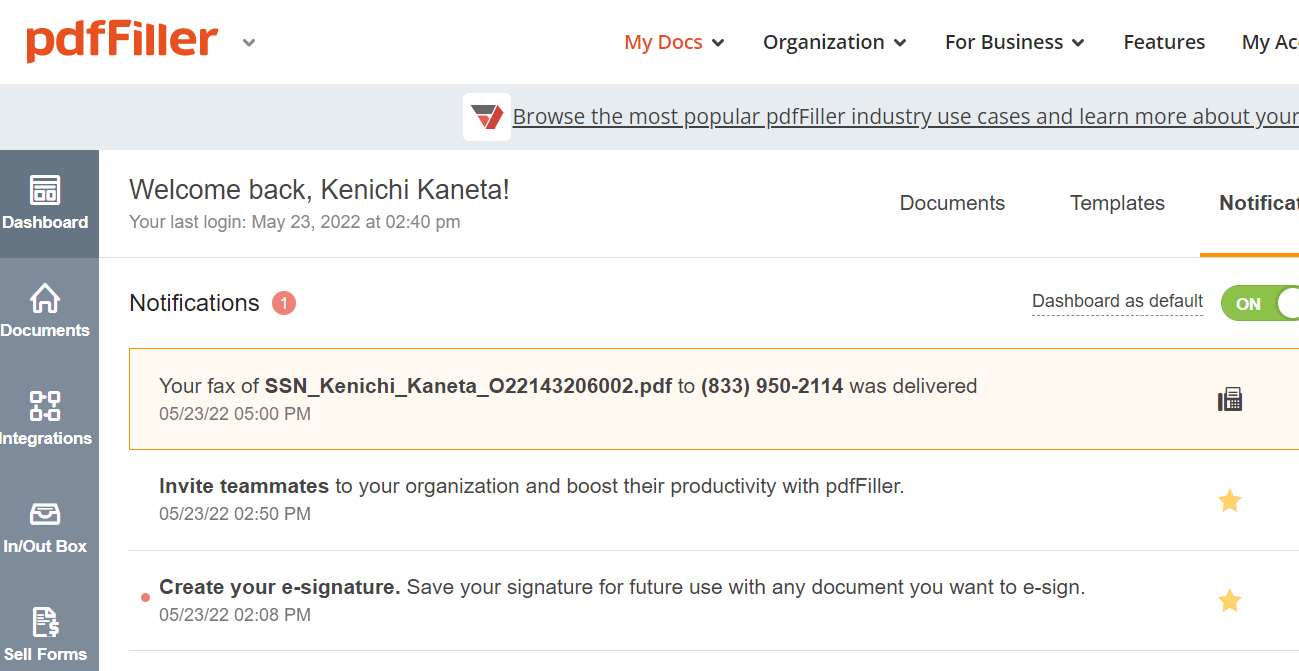This screenshot has height=671, width=1299.
Task: Go to Documents in the sidebar
Action: click(x=46, y=311)
